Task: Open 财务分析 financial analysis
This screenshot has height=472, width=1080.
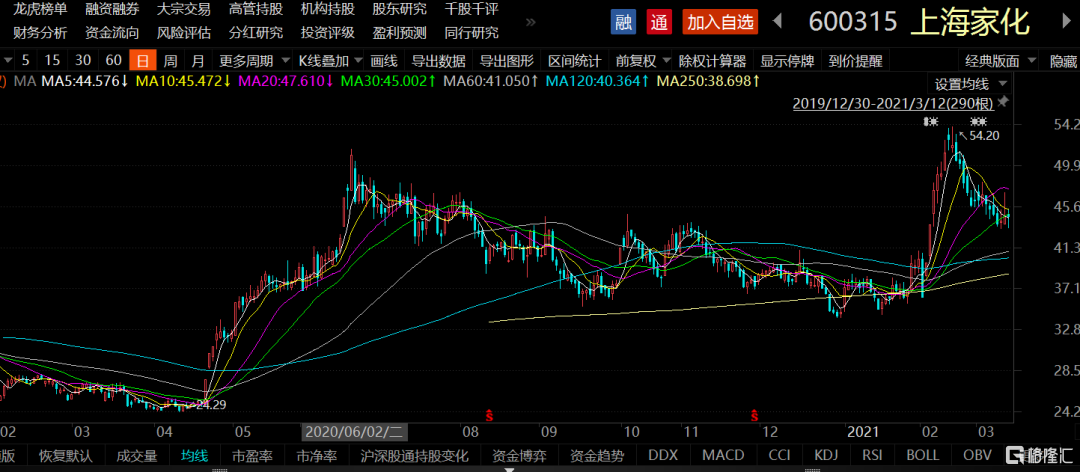Action: tap(40, 32)
